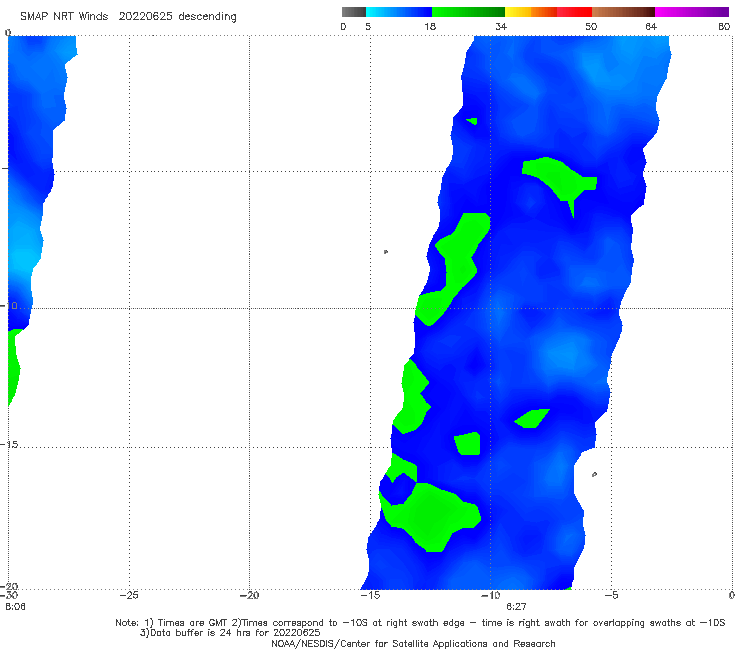The height and width of the screenshot is (650, 740).
Task: Click the color bar label "64"
Action: [651, 27]
